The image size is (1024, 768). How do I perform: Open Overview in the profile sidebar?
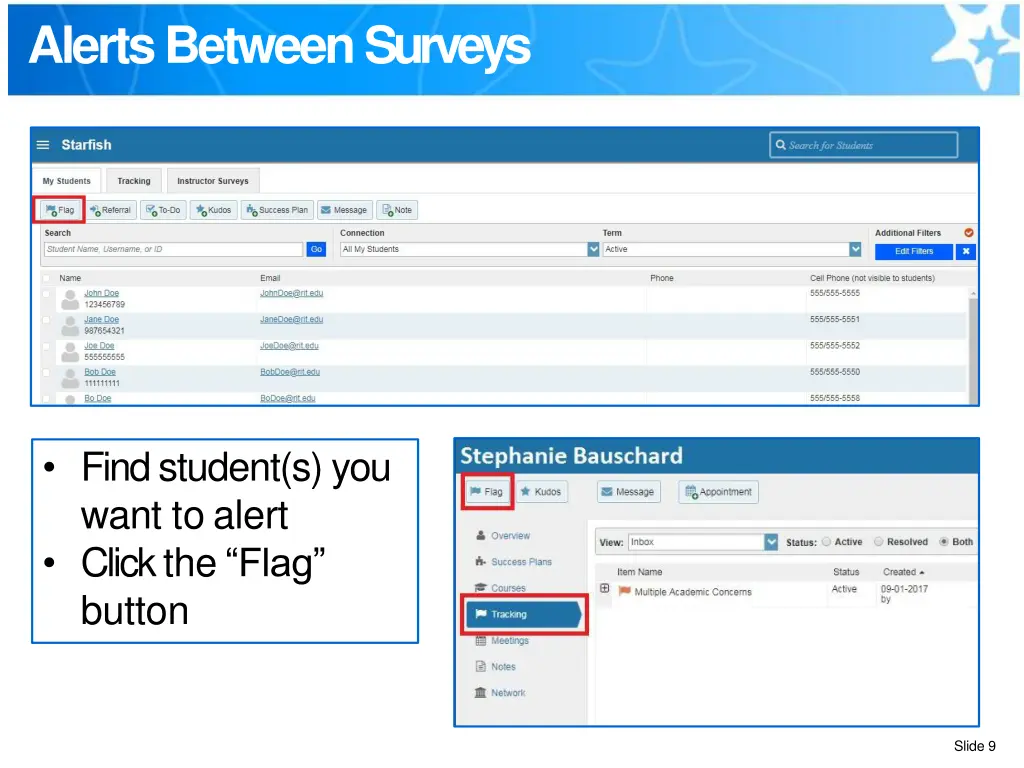[x=503, y=536]
